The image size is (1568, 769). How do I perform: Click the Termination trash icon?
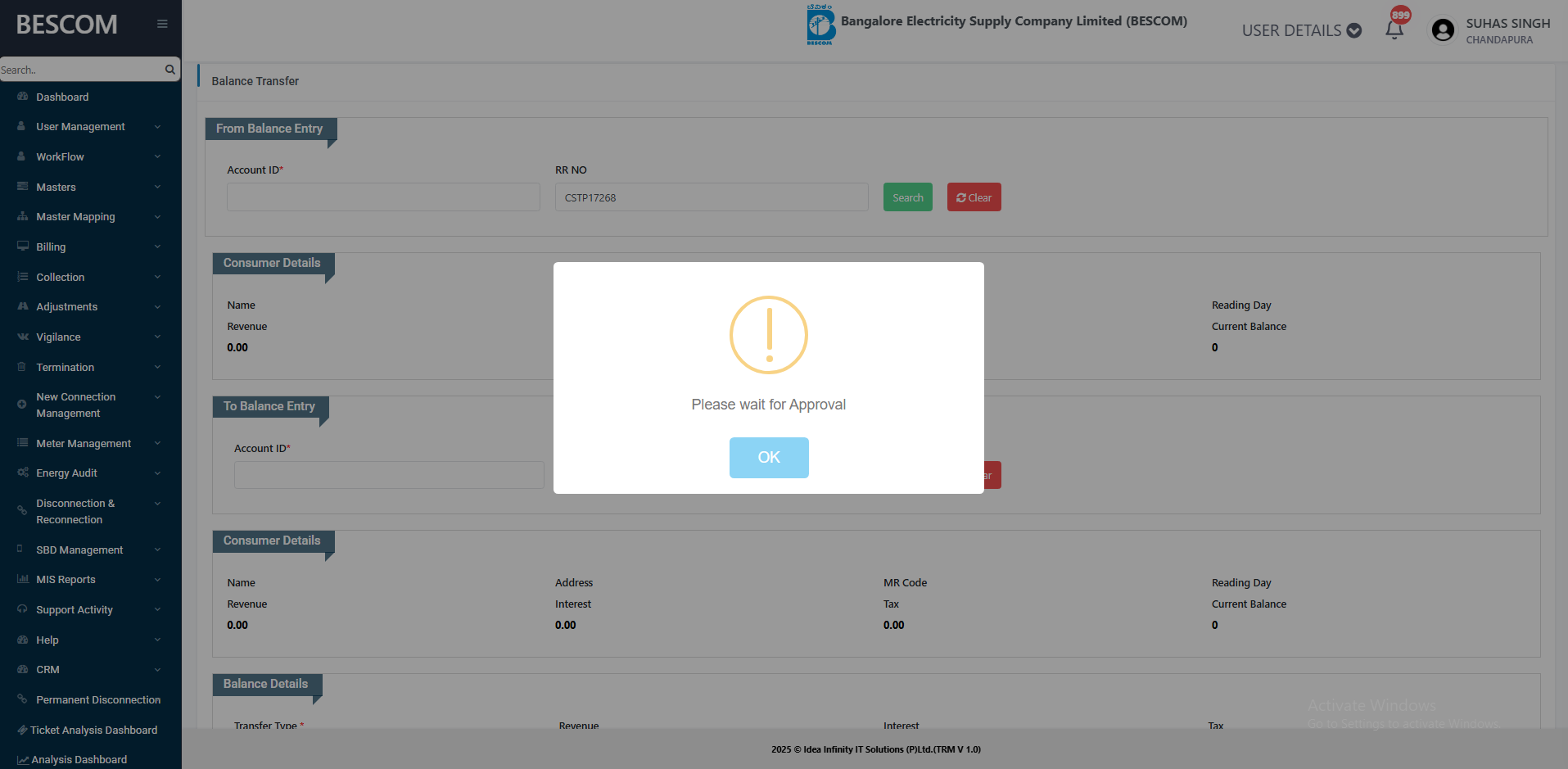tap(22, 367)
